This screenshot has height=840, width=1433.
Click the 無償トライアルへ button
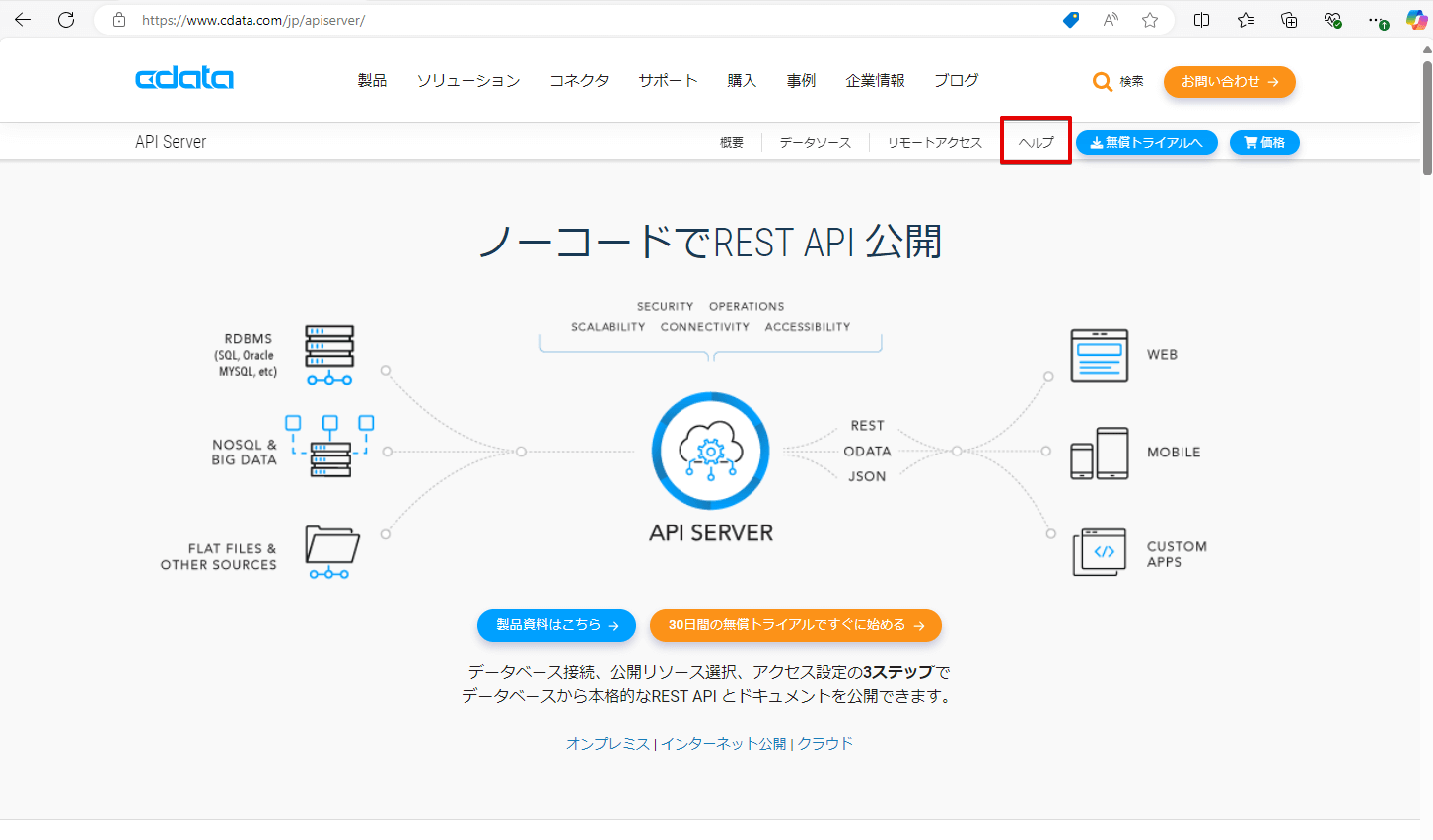pyautogui.click(x=1147, y=143)
